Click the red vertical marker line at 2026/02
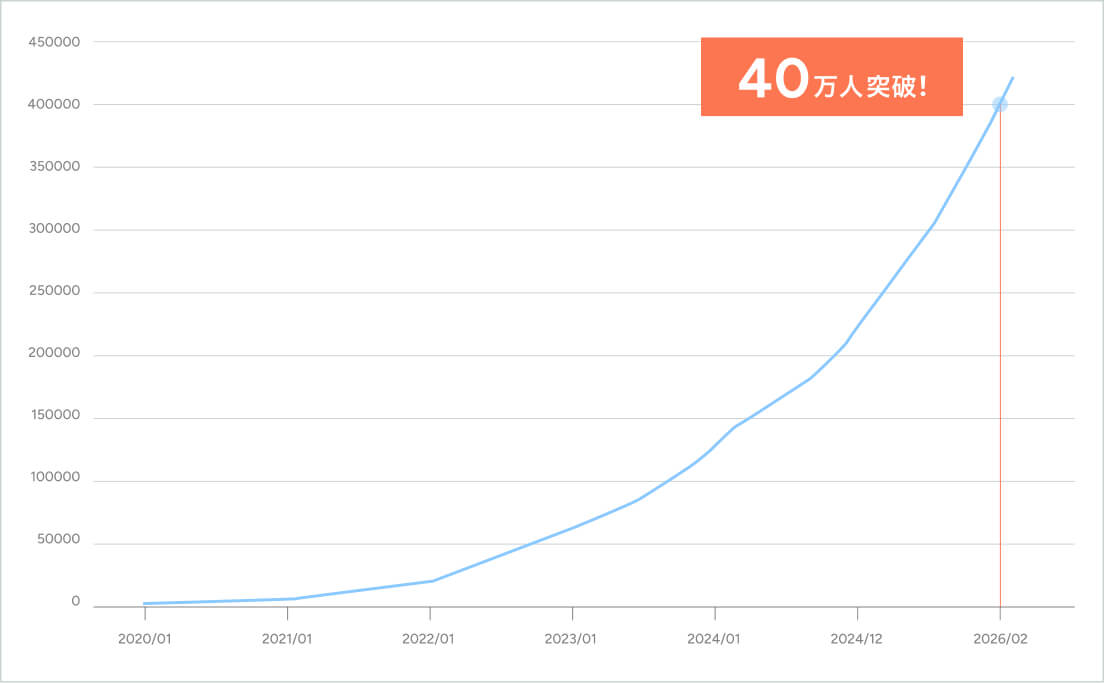The width and height of the screenshot is (1104, 683). [x=1000, y=356]
